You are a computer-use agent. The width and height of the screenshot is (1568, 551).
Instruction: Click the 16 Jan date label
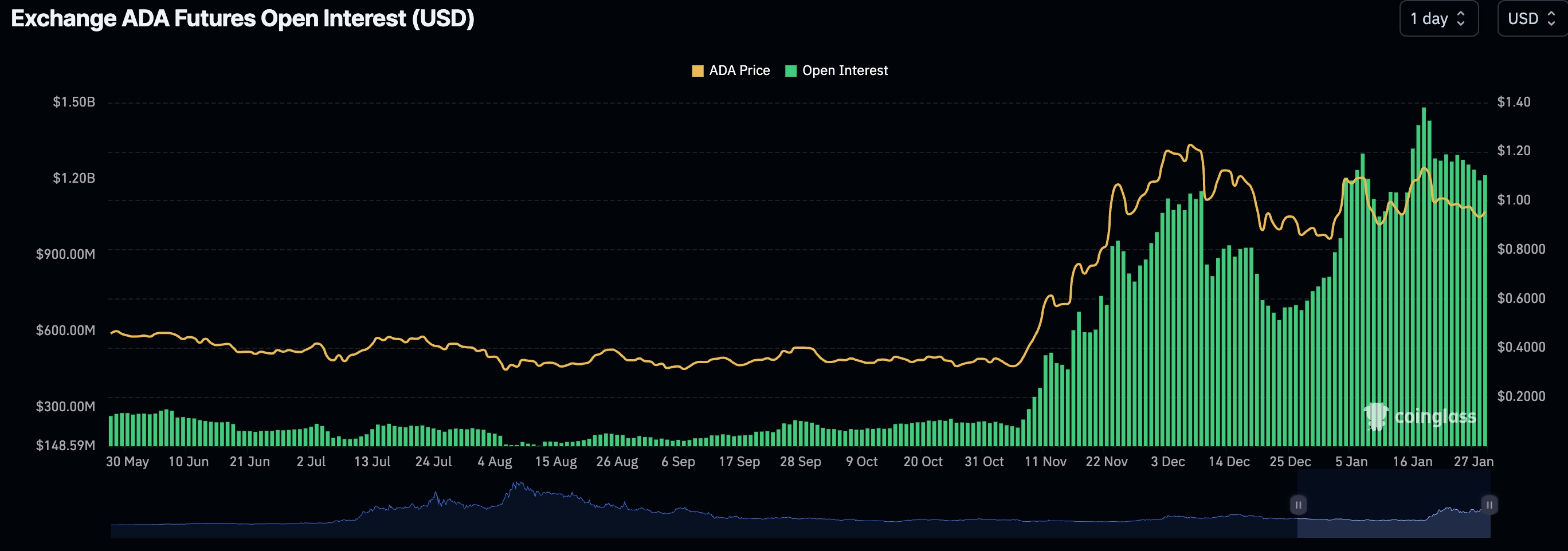click(x=1413, y=462)
